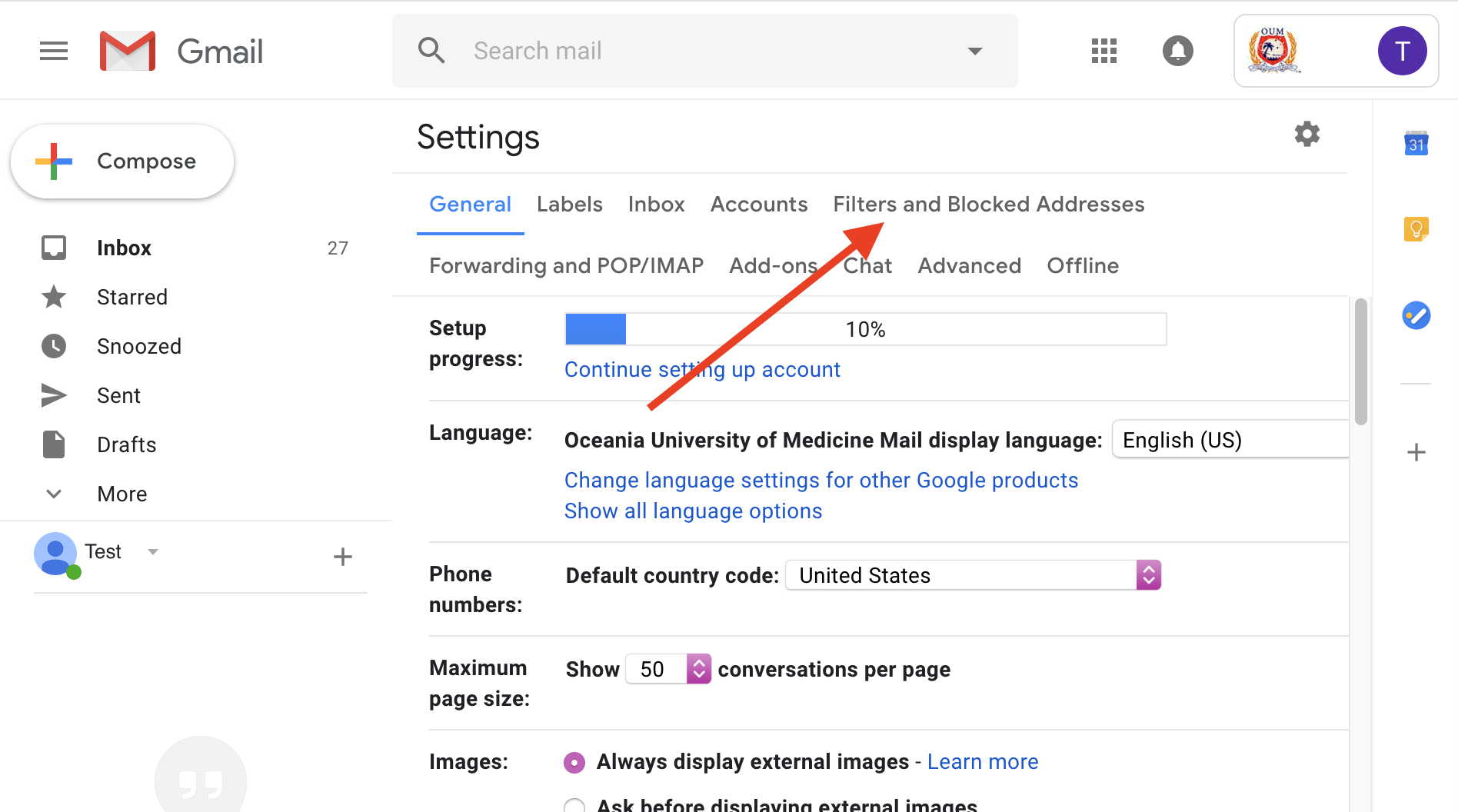Open the Snoozed folder
The height and width of the screenshot is (812, 1458).
pos(139,346)
